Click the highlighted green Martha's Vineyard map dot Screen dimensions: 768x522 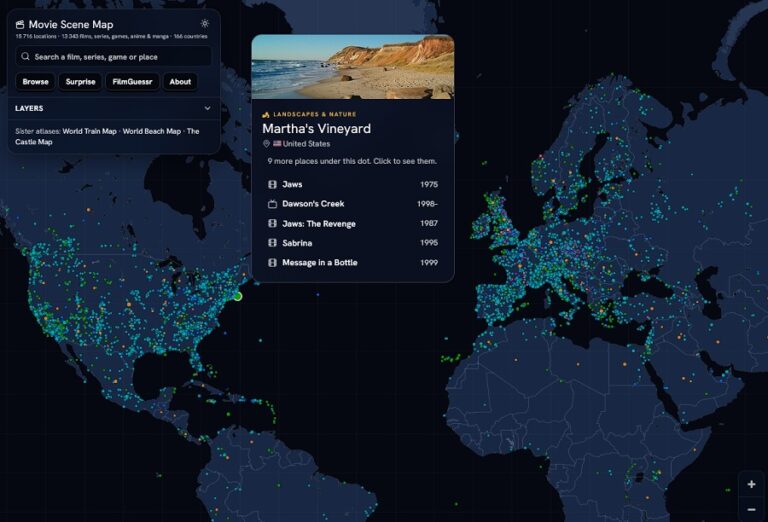(x=238, y=296)
